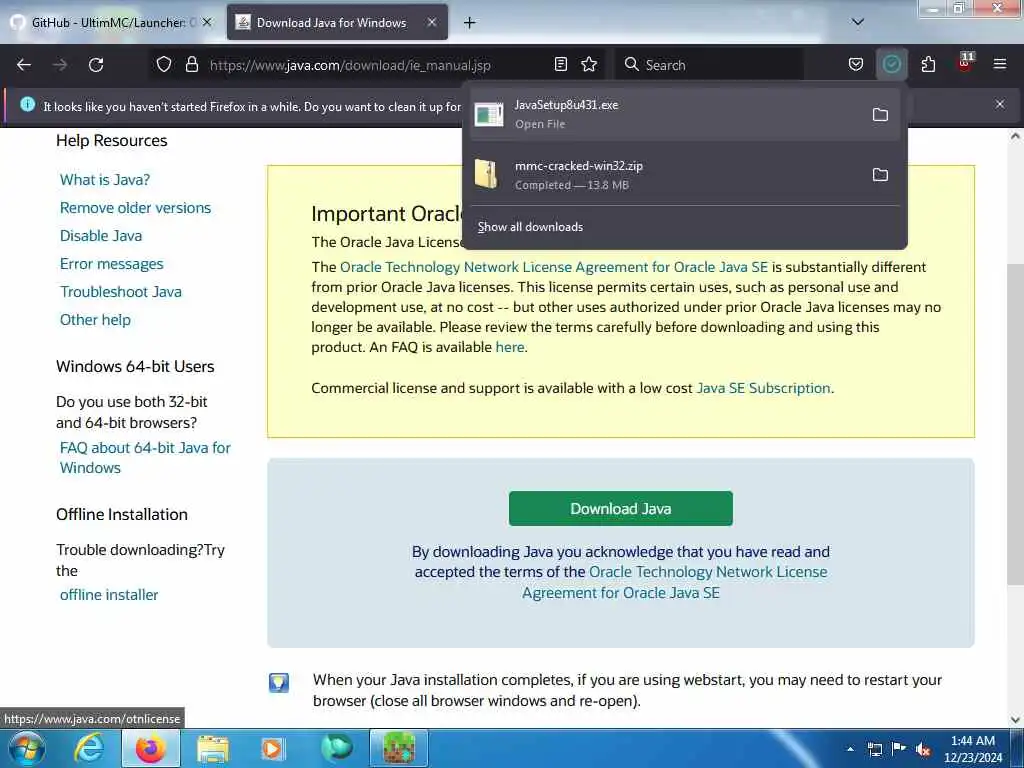The image size is (1024, 768).
Task: Open the network tray icon
Action: tap(874, 749)
